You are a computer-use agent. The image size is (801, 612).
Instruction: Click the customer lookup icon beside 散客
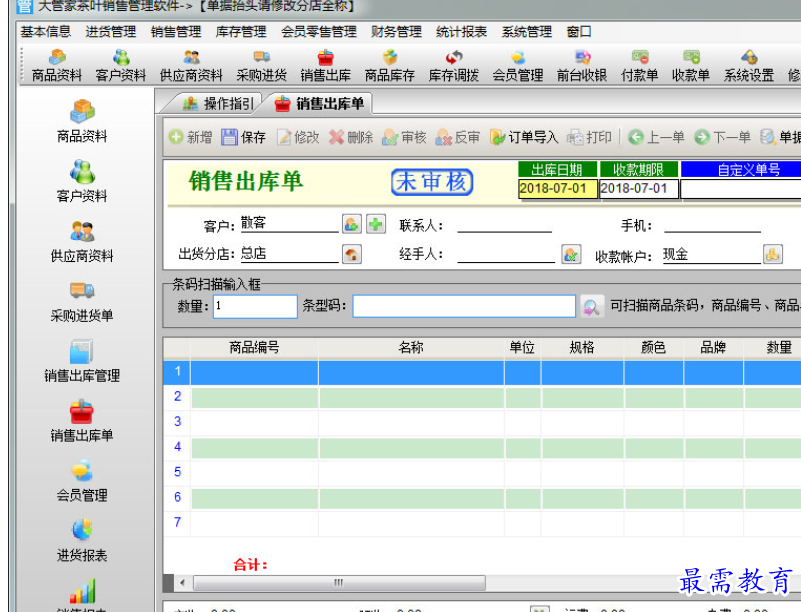click(x=352, y=224)
